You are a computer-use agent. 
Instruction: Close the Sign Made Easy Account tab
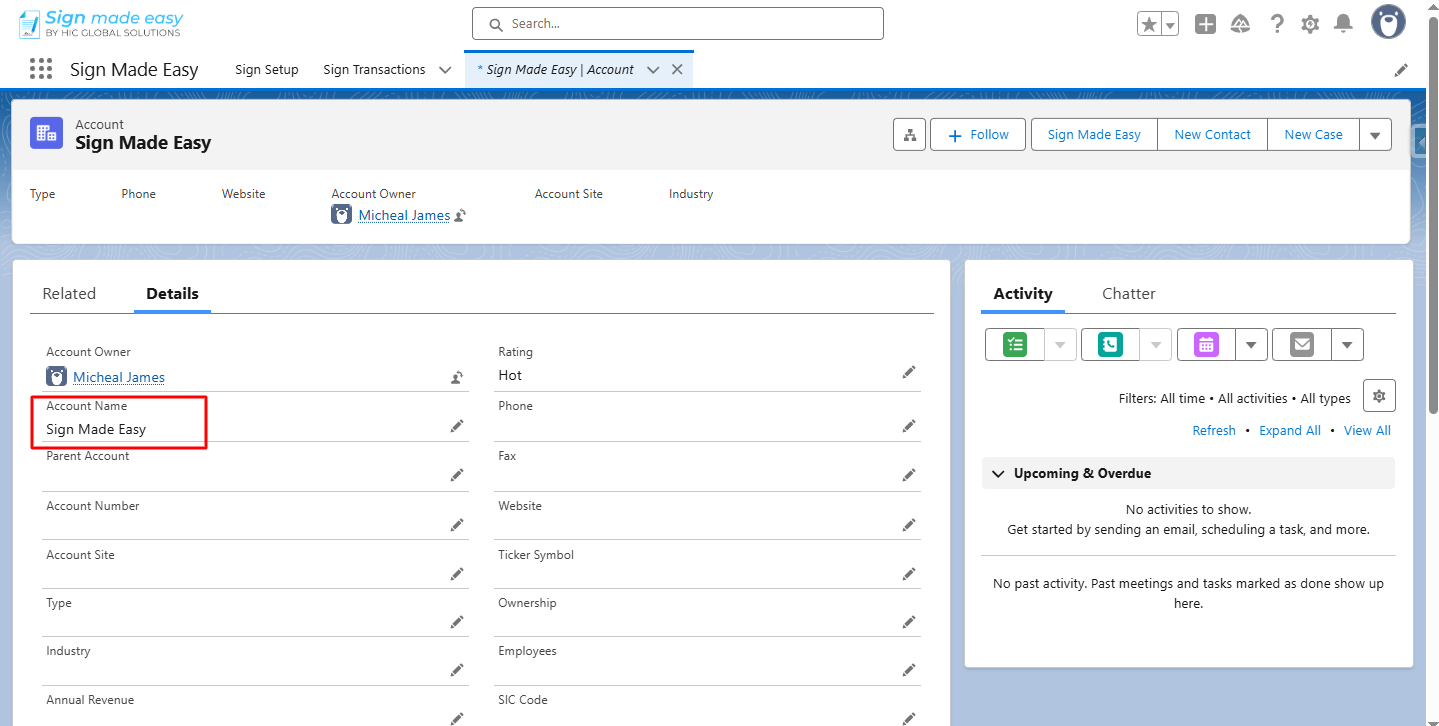(677, 70)
